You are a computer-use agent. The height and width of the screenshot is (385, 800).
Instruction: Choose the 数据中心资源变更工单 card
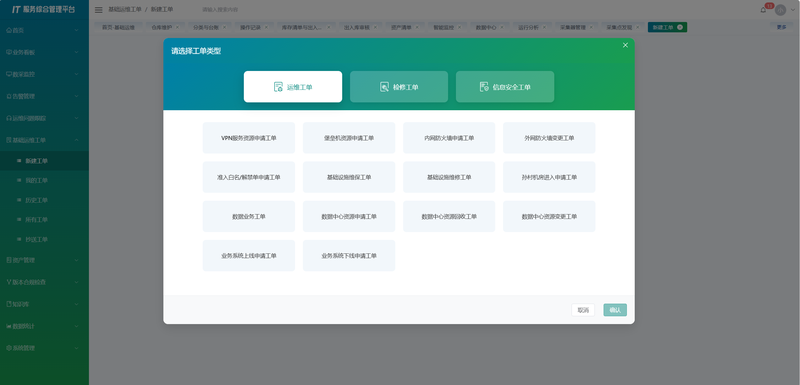click(x=549, y=216)
